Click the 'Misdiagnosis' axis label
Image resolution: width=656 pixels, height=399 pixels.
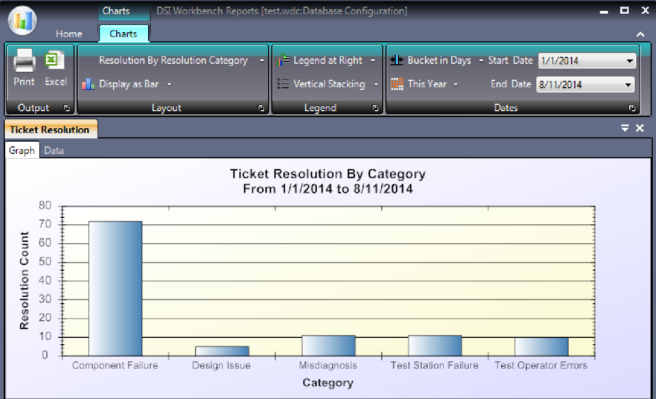pyautogui.click(x=328, y=366)
